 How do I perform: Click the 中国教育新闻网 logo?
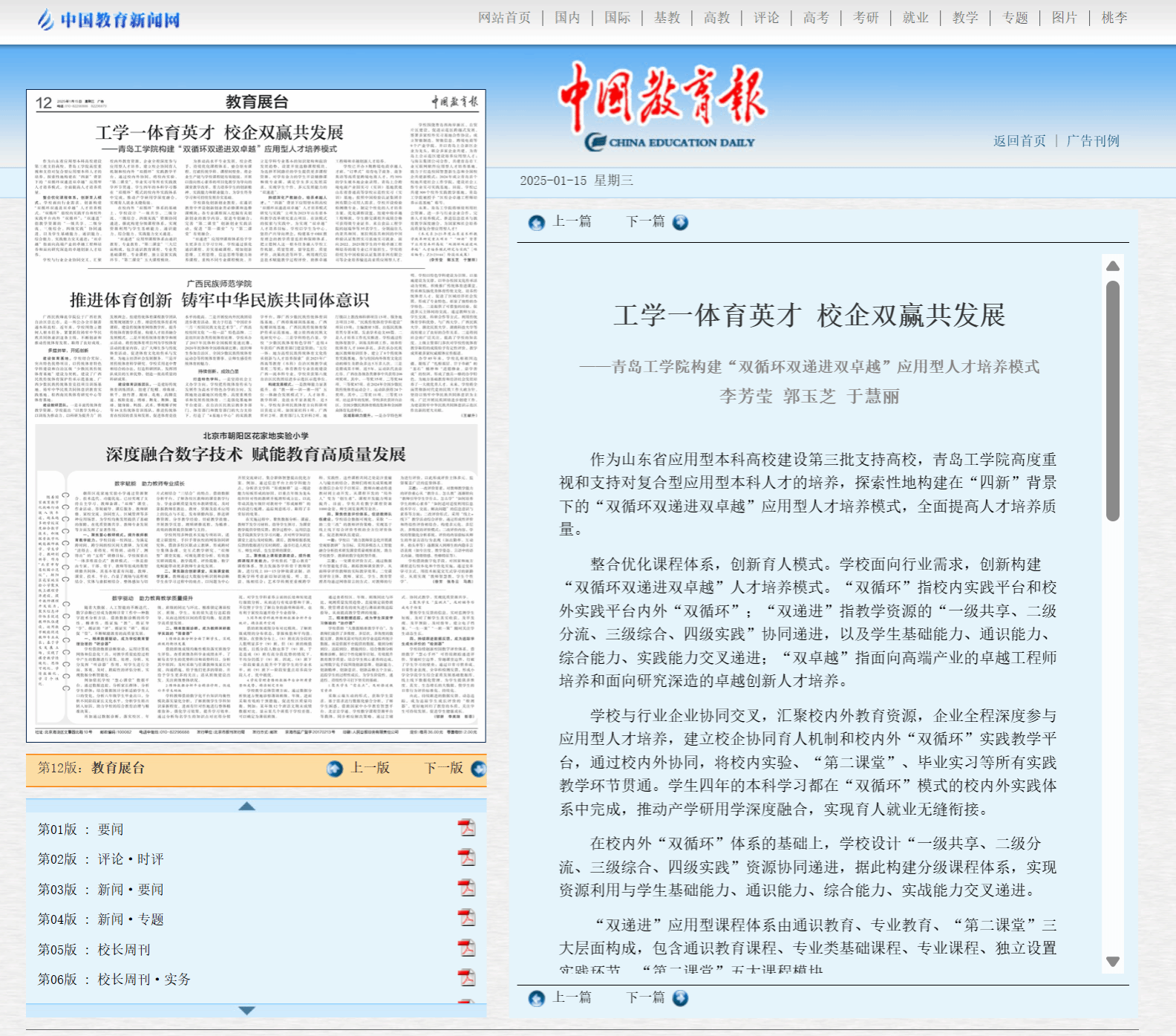click(x=109, y=19)
